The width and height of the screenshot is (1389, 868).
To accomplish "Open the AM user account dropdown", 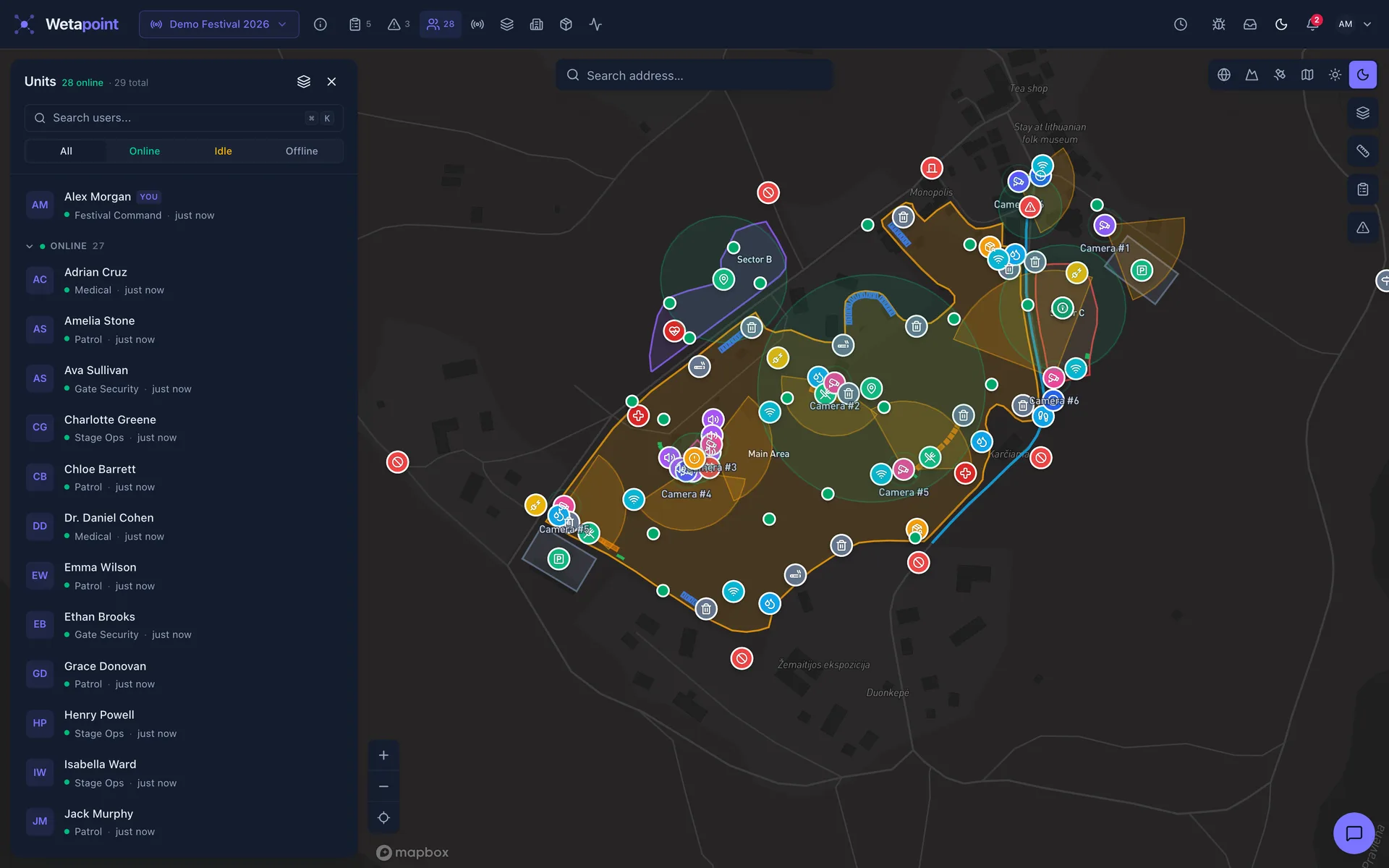I will (x=1354, y=25).
